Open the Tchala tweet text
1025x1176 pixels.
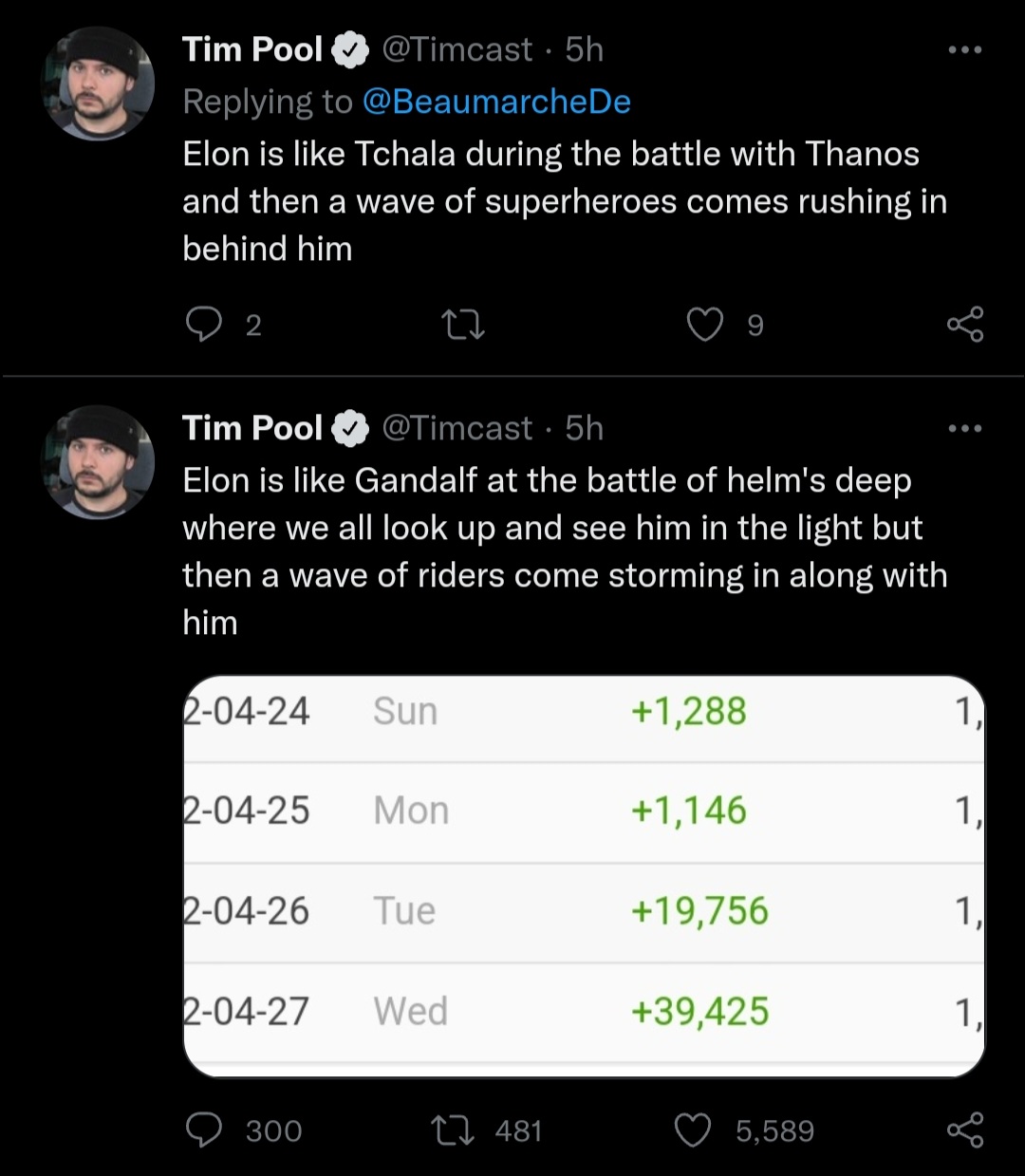click(x=565, y=201)
